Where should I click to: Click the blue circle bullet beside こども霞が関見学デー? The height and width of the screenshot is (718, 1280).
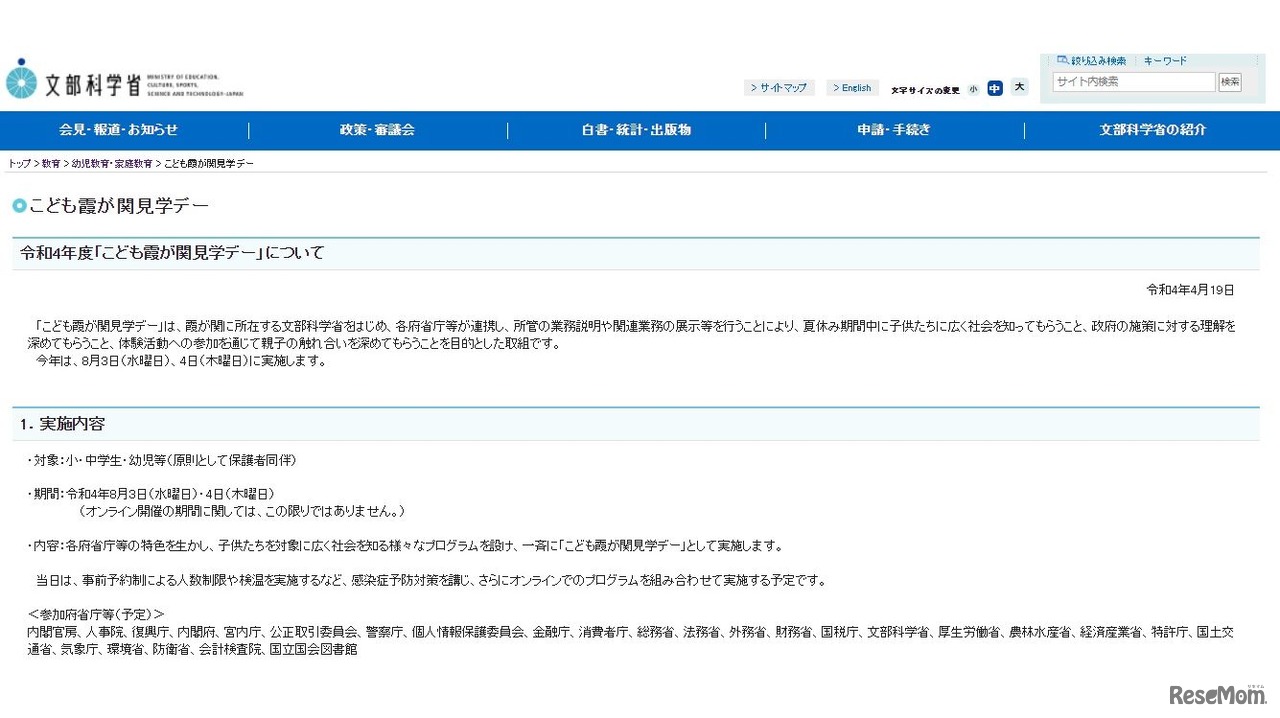click(19, 206)
